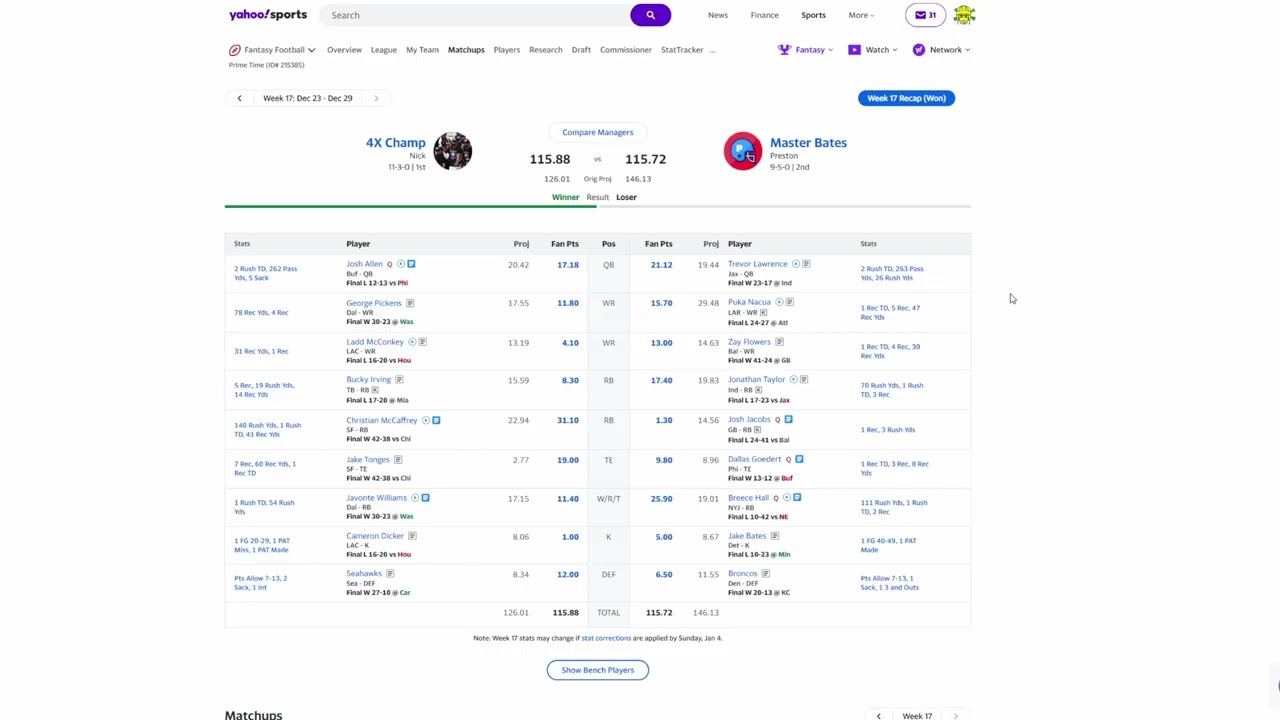Screen dimensions: 1280x720
Task: Click Week 17: Dec 23 - Dec 29 label
Action: [308, 98]
